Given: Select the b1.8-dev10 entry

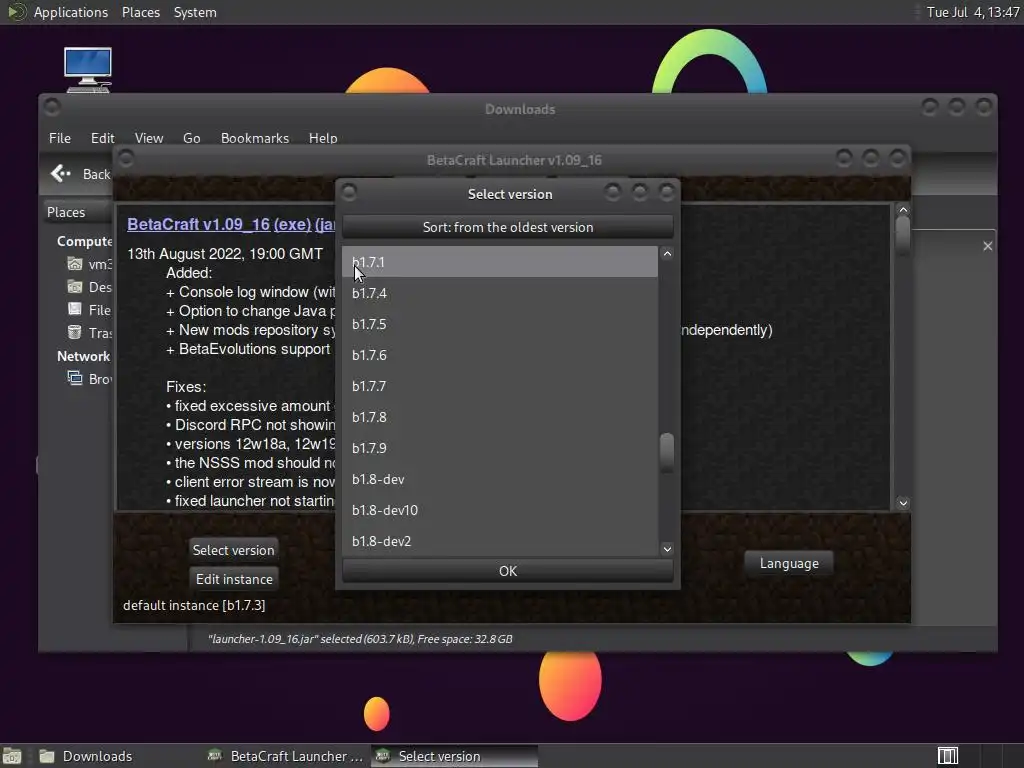Looking at the screenshot, I should tap(500, 510).
